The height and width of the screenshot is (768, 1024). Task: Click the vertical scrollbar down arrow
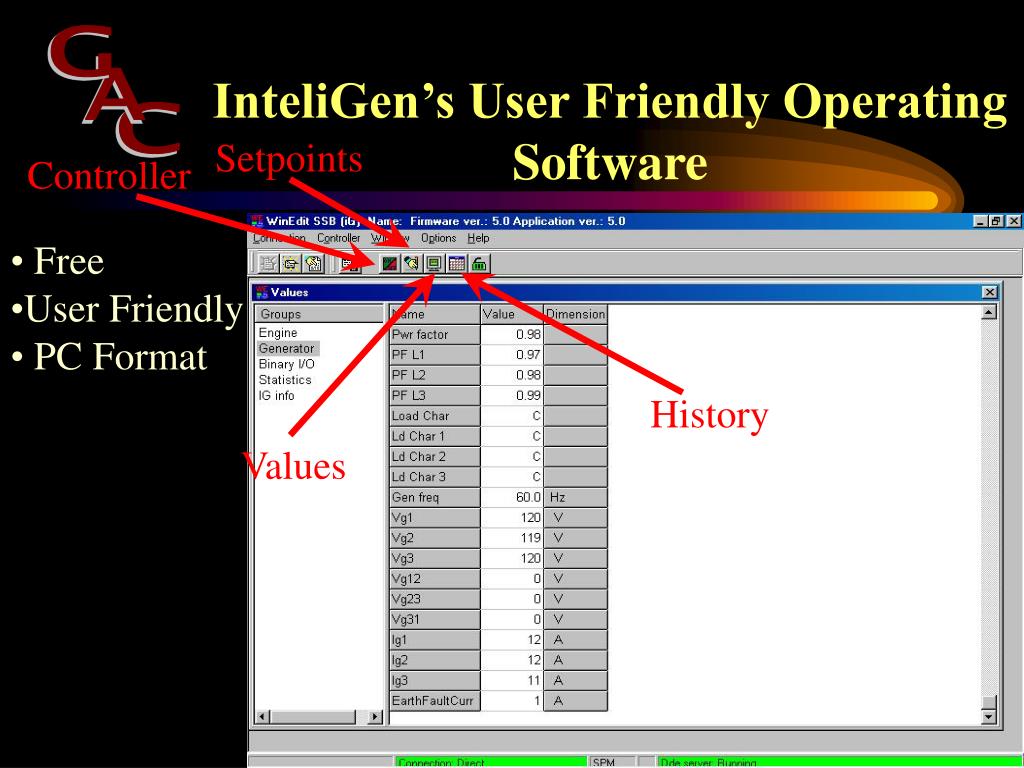(x=989, y=717)
